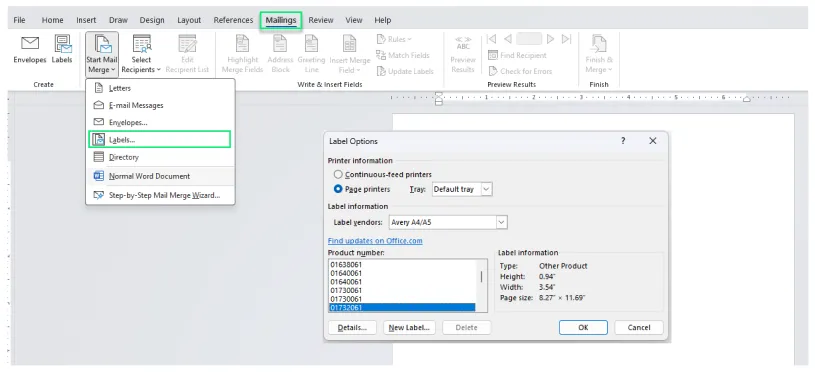Open the Finish & Merge dropdown

[x=599, y=54]
